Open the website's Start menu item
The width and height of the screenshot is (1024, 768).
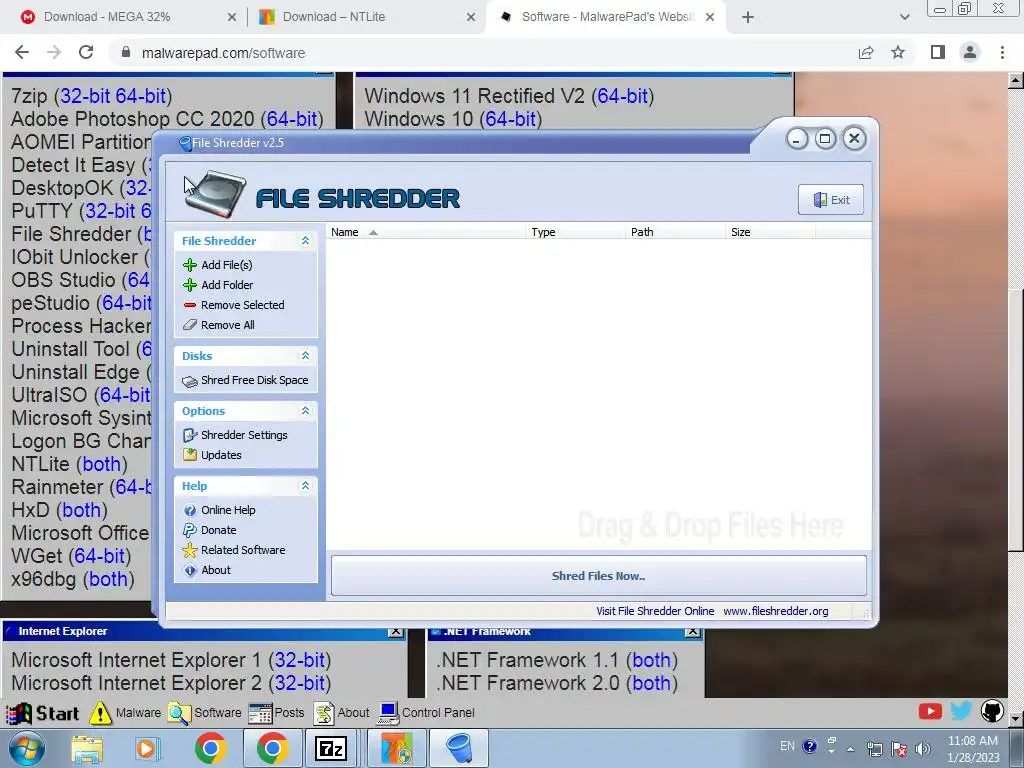pyautogui.click(x=44, y=713)
